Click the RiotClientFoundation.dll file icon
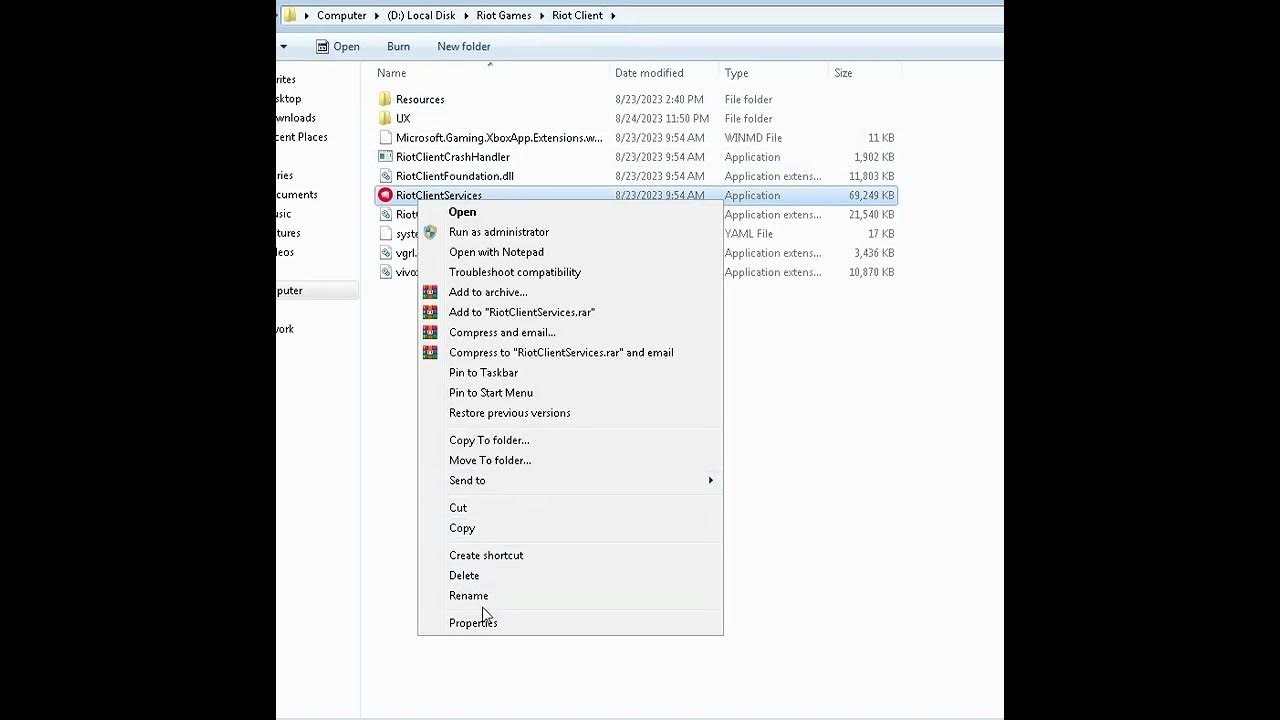The image size is (1280, 720). point(385,176)
